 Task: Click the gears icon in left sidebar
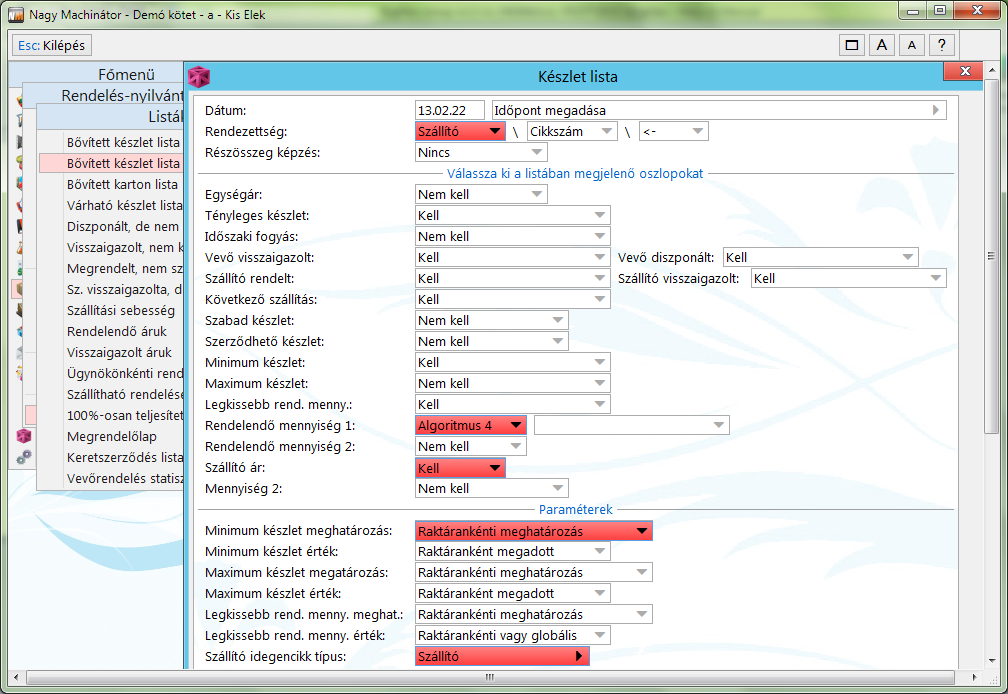pyautogui.click(x=23, y=457)
